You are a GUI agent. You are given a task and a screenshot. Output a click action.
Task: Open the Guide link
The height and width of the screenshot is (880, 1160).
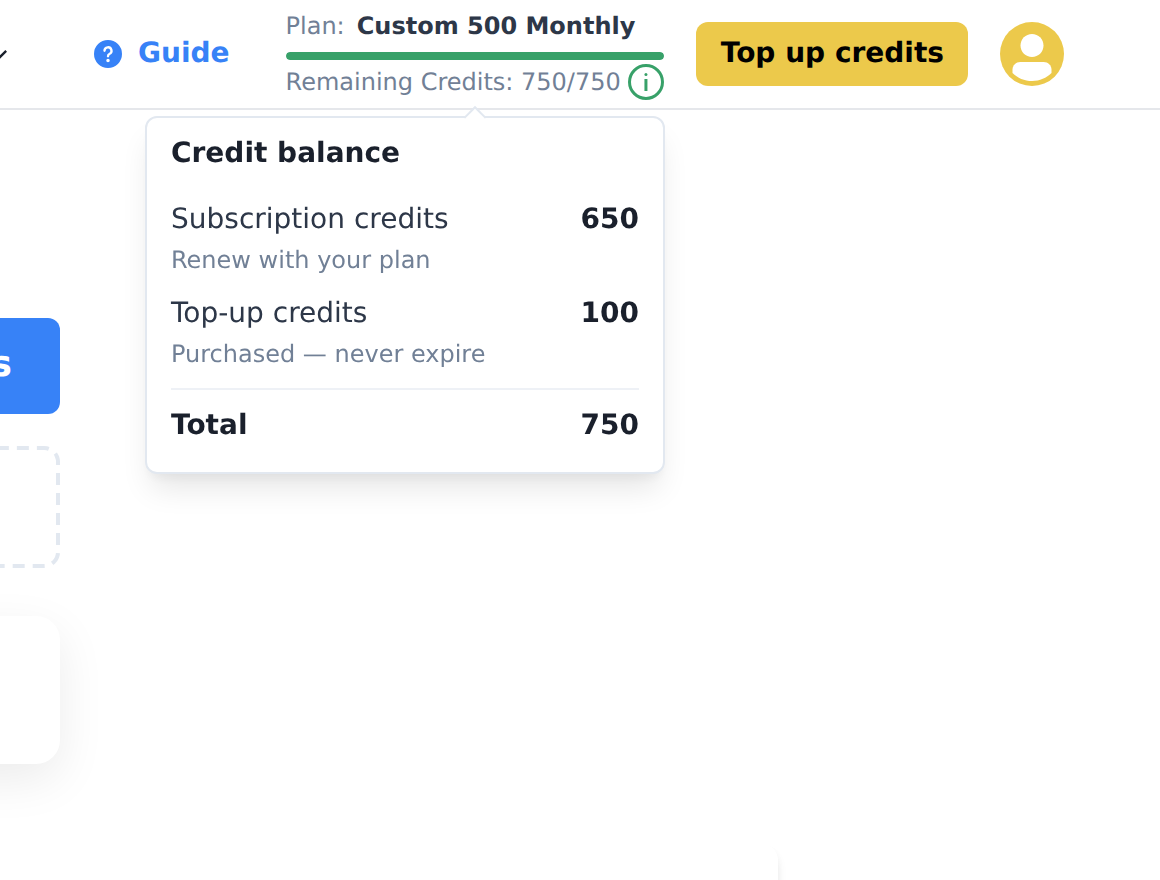coord(183,53)
